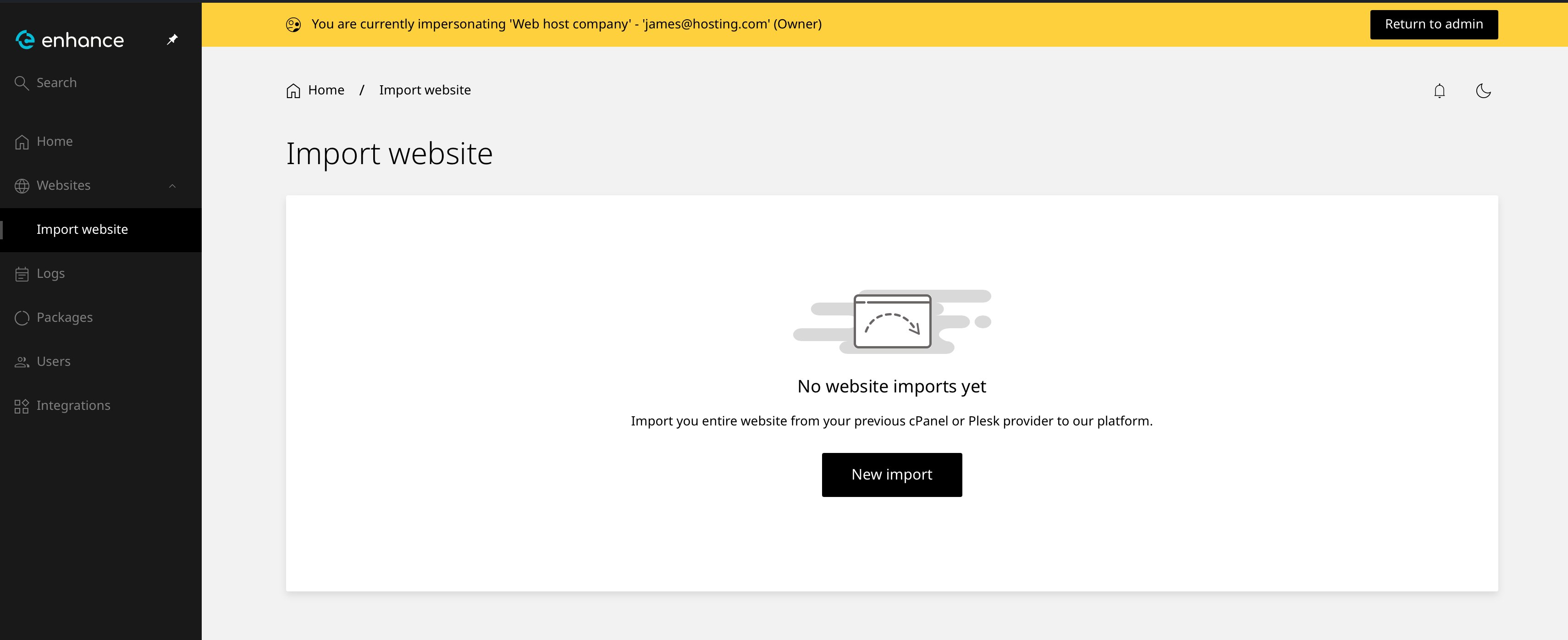
Task: Click the Logs calendar icon
Action: pos(22,274)
